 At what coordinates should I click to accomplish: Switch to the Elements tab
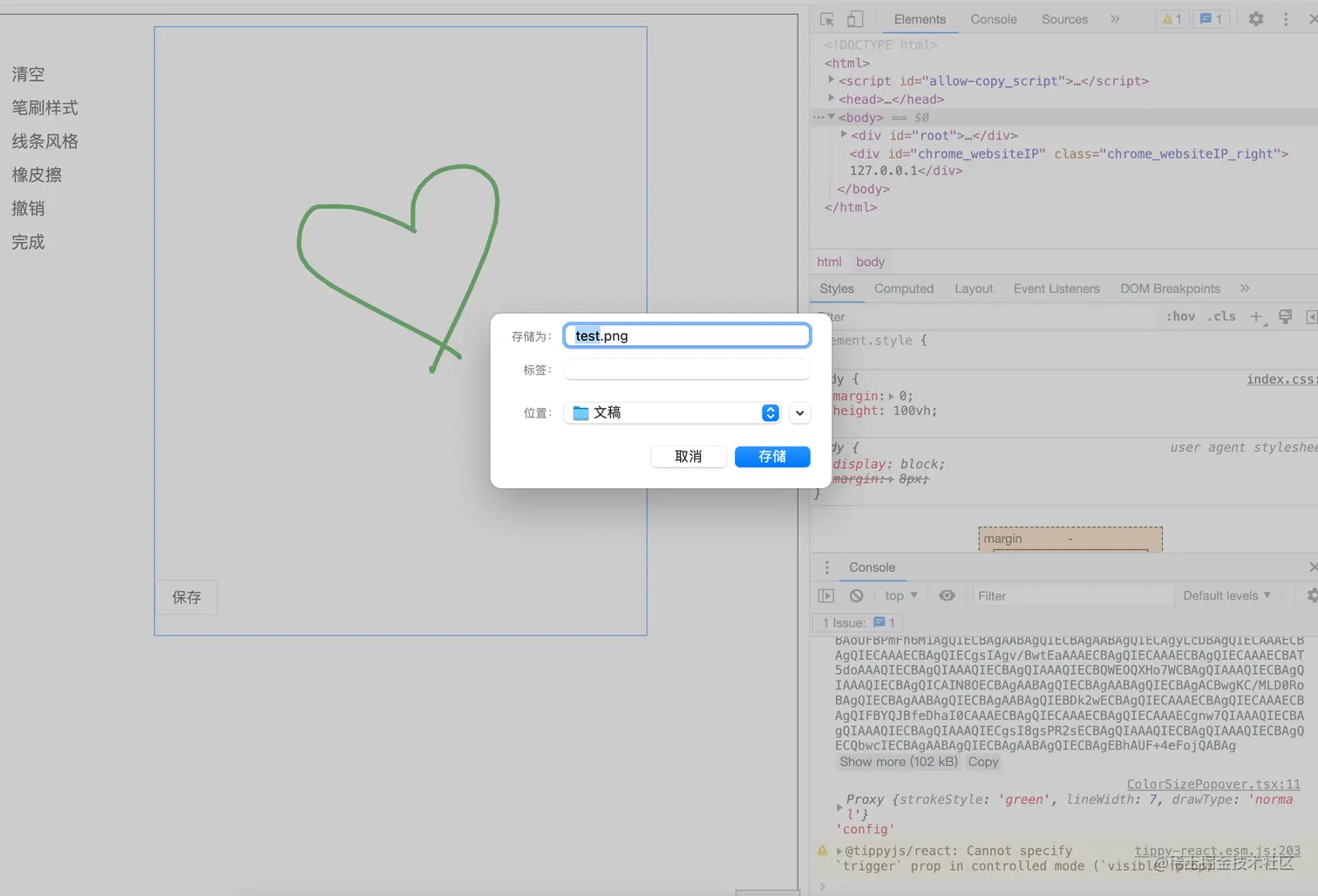(920, 19)
